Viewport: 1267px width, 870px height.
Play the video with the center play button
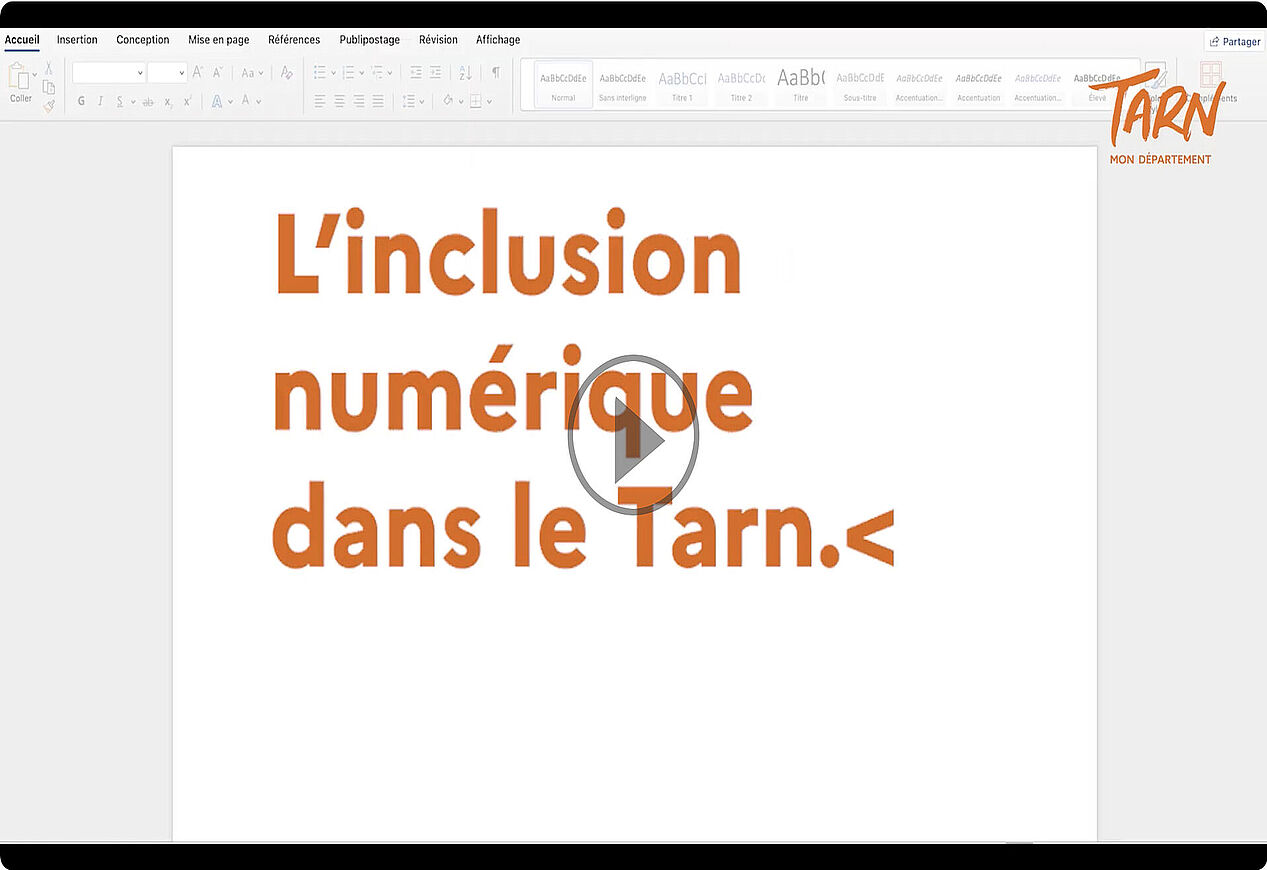pos(633,436)
